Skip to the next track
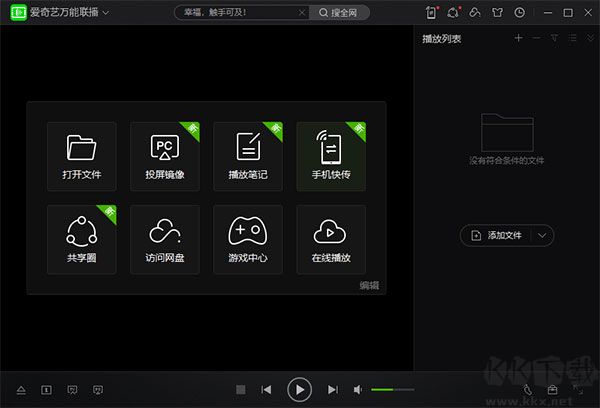Viewport: 600px width, 408px height. 333,390
